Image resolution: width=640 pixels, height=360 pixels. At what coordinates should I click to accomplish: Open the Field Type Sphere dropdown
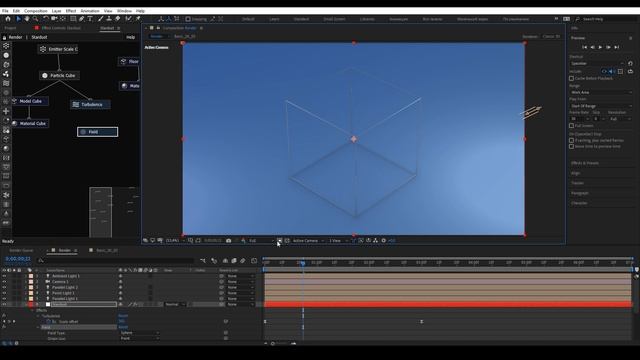140,333
